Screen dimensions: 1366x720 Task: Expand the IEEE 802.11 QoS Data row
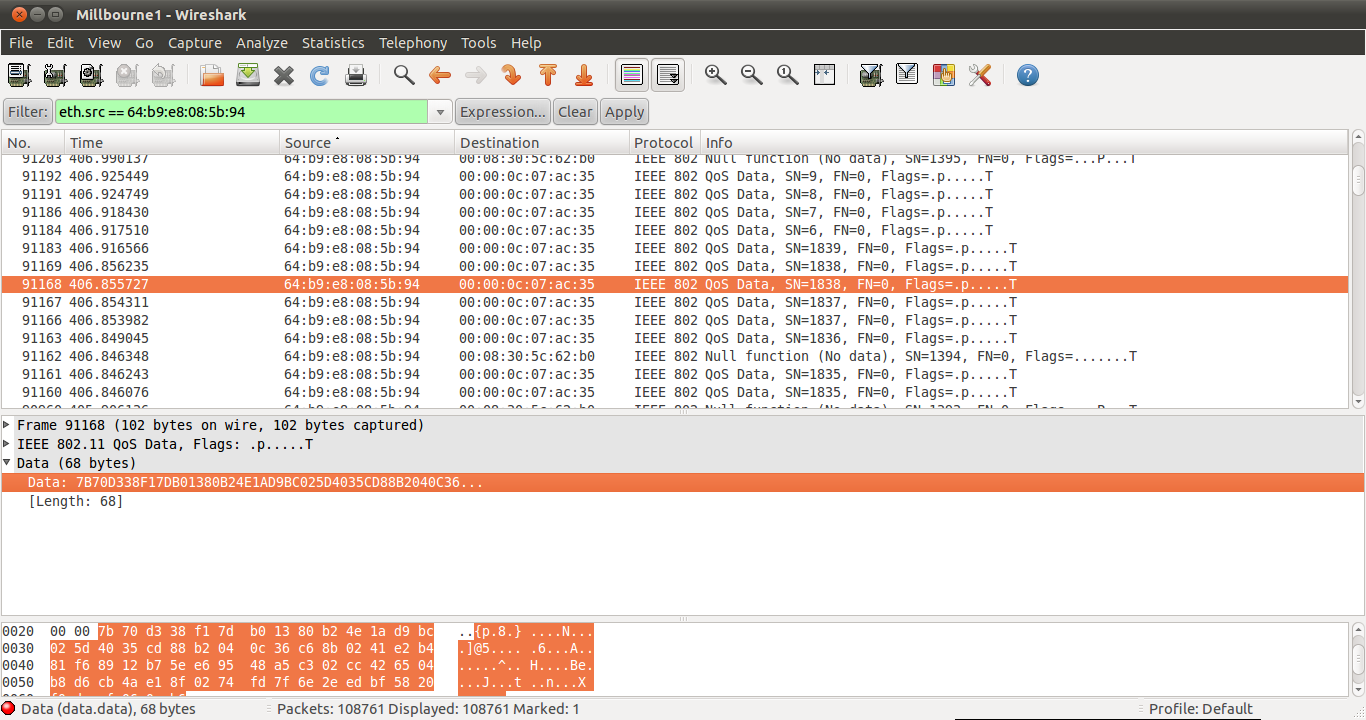(8, 444)
